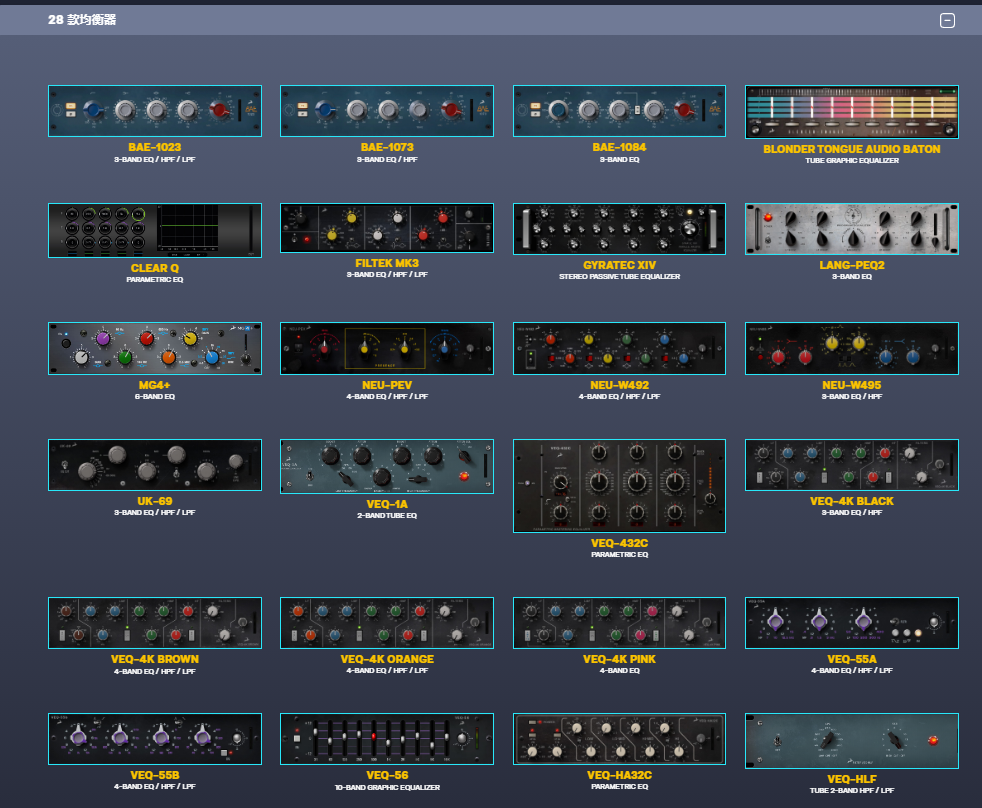Select the NEU-W495 title text
This screenshot has width=982, height=808.
[851, 385]
